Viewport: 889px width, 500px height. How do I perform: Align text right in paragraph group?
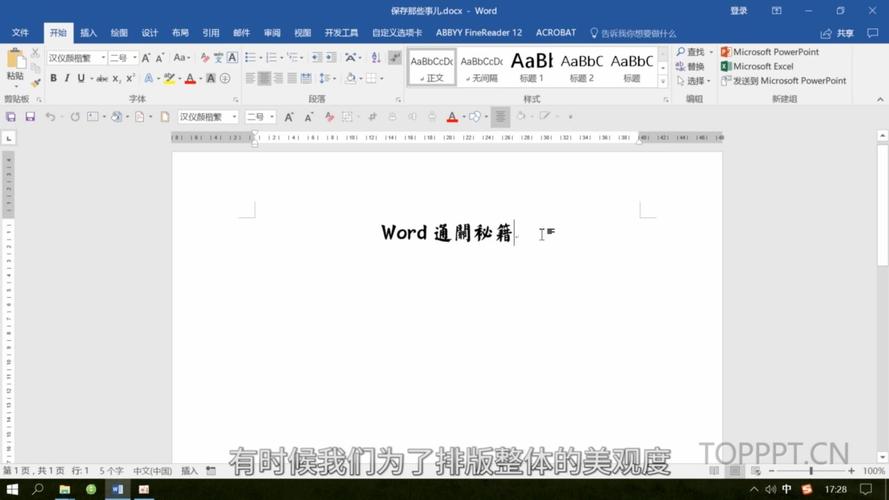pyautogui.click(x=278, y=78)
